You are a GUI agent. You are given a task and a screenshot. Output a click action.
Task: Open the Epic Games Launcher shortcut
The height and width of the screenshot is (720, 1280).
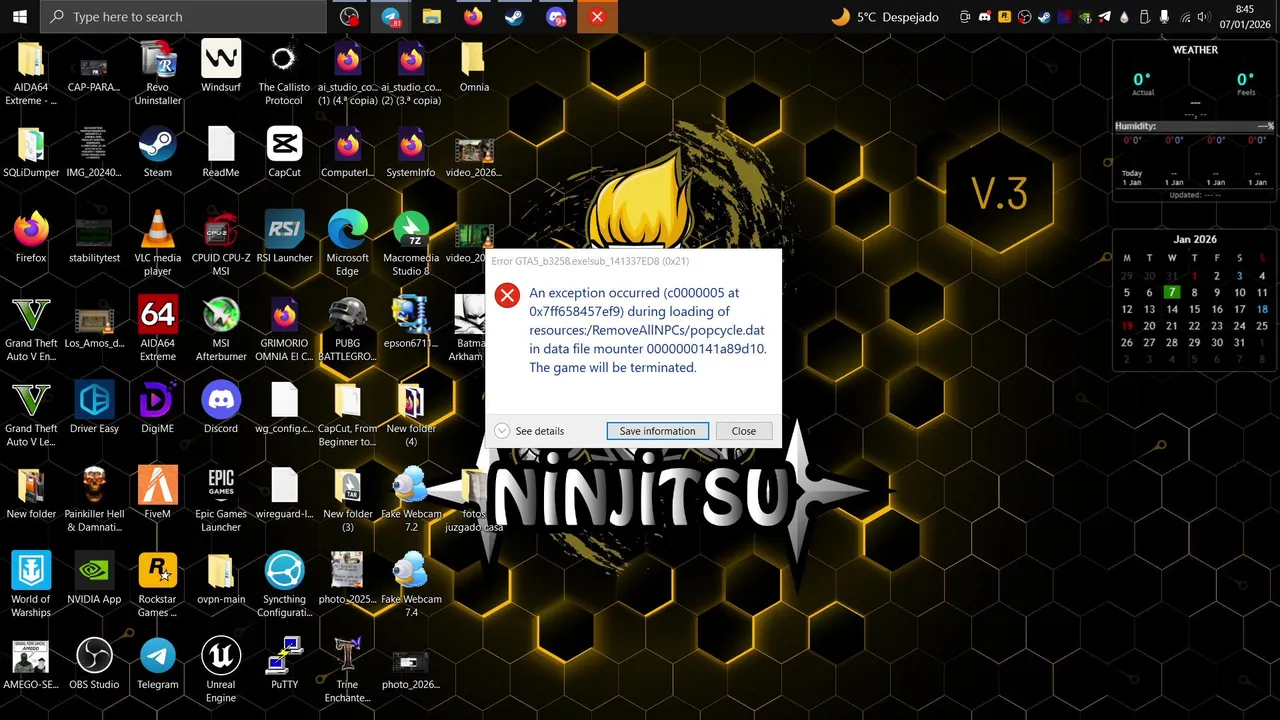tap(221, 500)
